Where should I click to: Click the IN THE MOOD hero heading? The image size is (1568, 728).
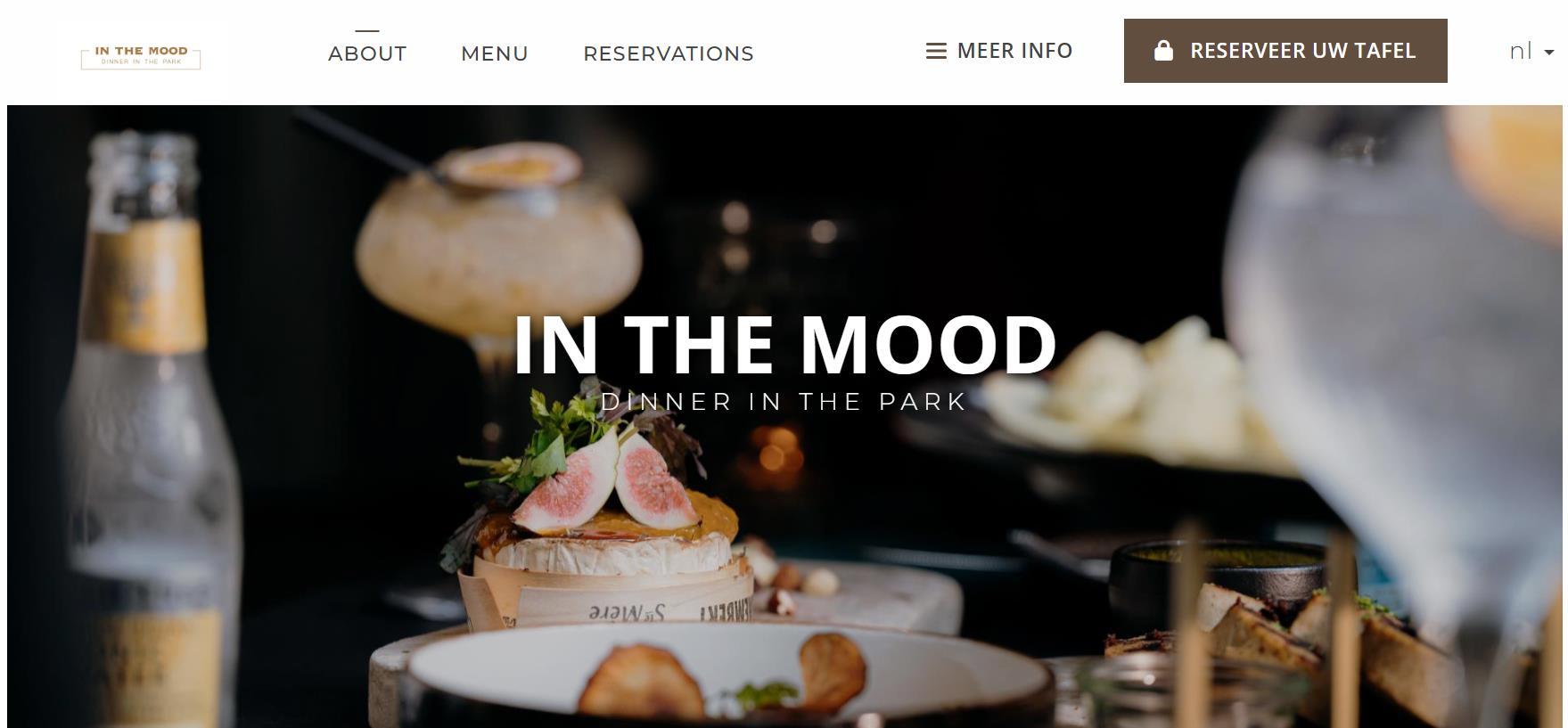(x=784, y=344)
